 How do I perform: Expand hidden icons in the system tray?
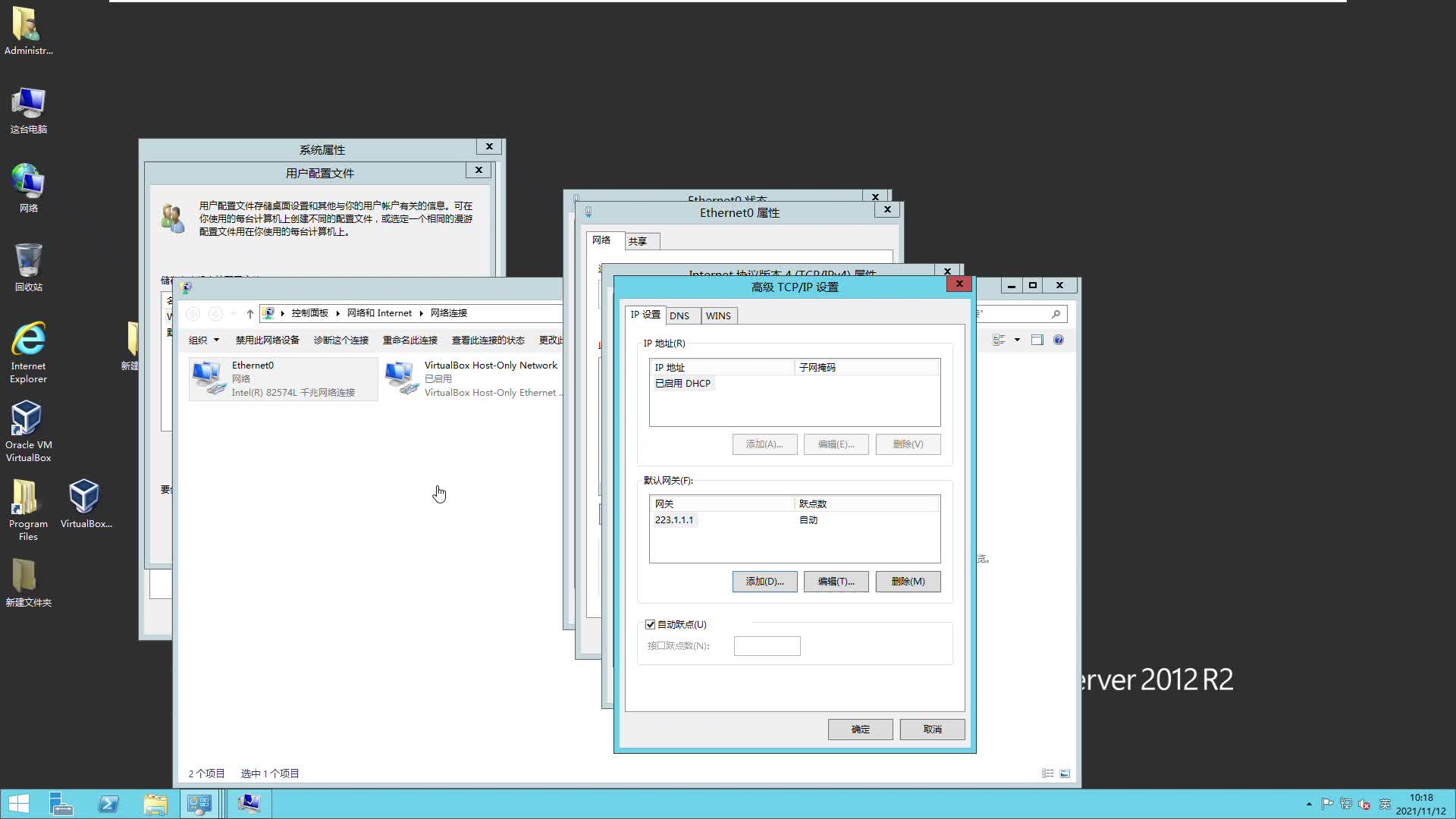tap(1309, 804)
